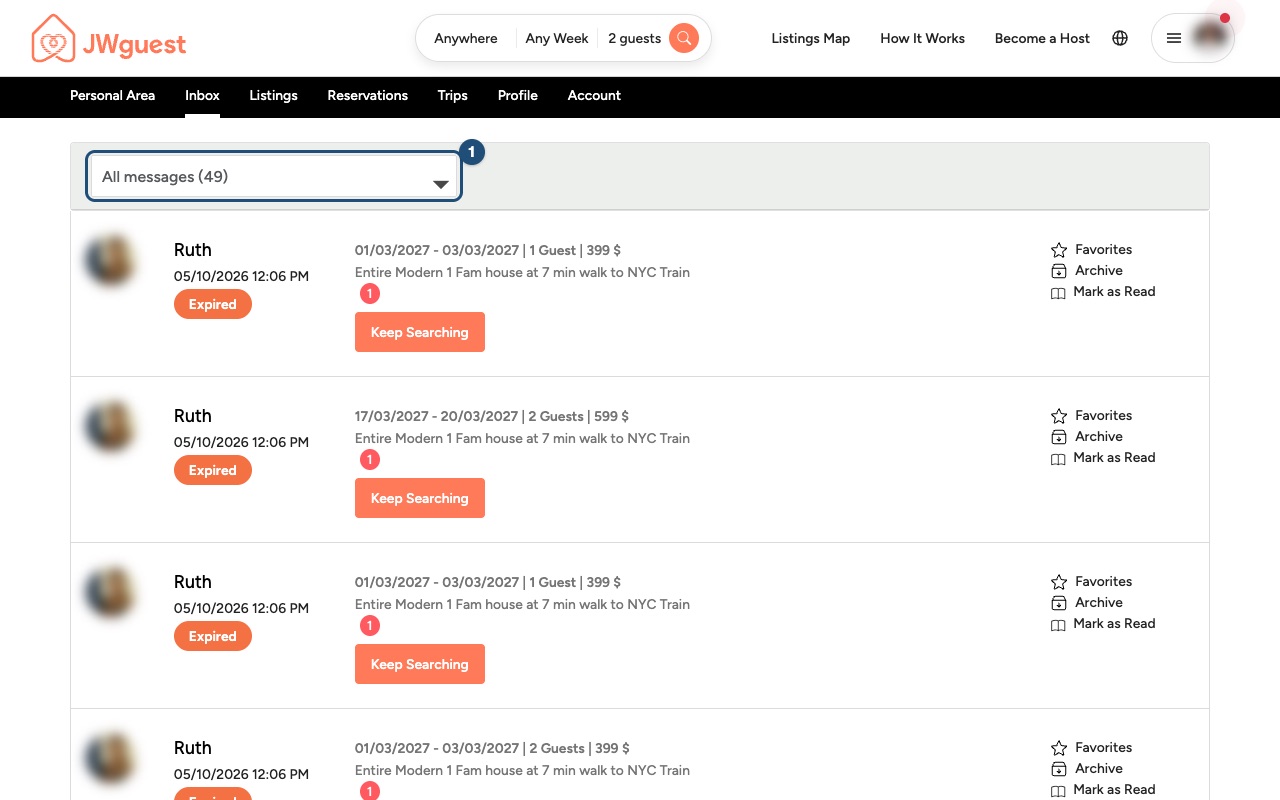Viewport: 1280px width, 800px height.
Task: Open the Become a Host link
Action: tap(1042, 38)
